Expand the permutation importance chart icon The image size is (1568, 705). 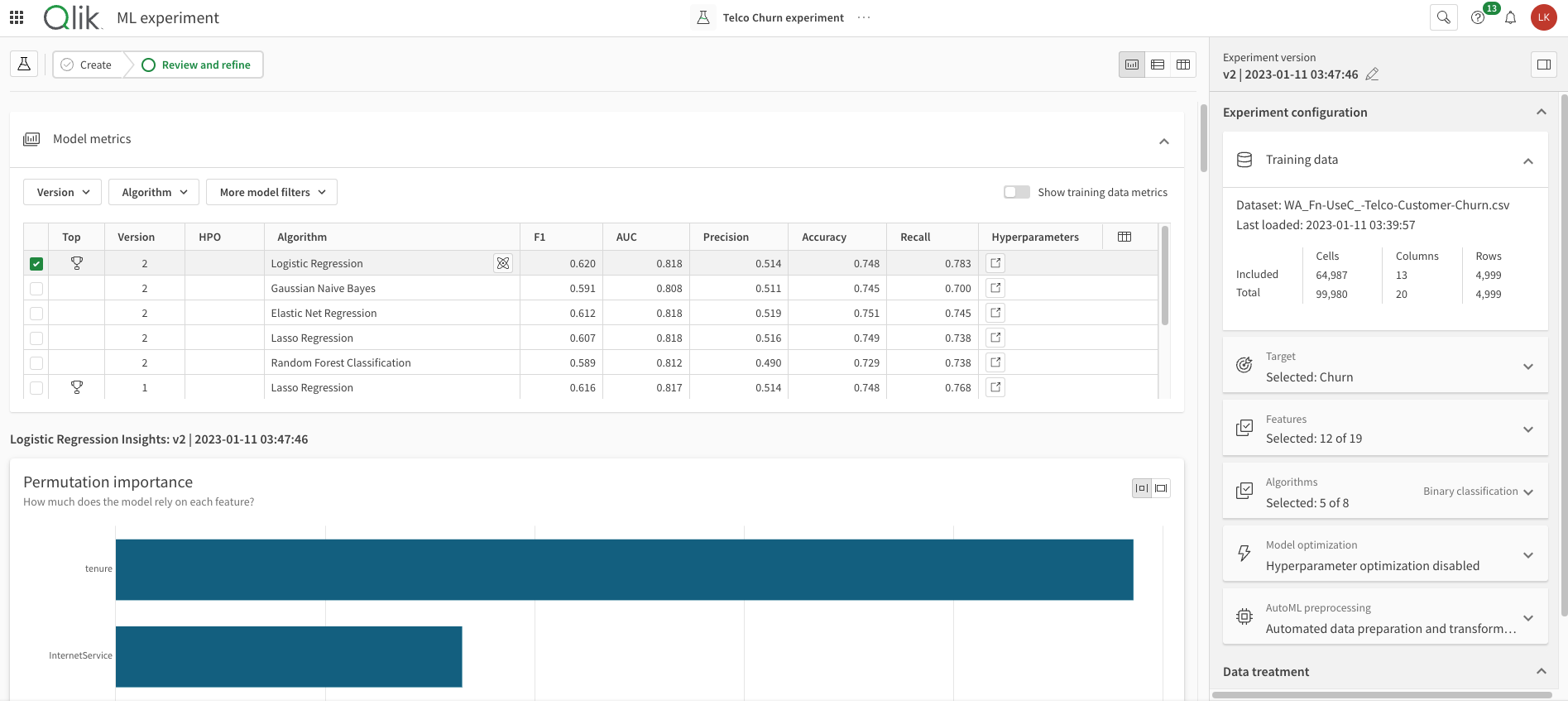1161,488
